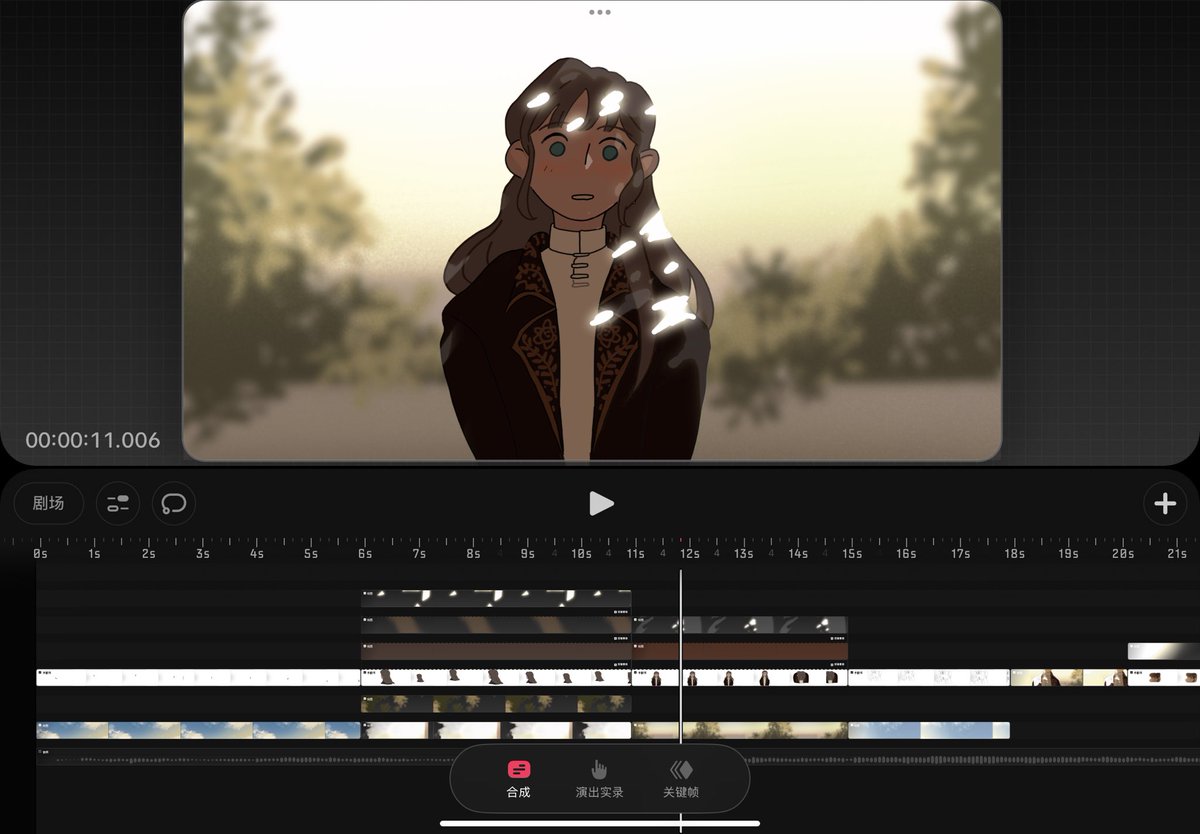Select the blue sky clip starting at 15s
The width and height of the screenshot is (1200, 834).
click(929, 730)
